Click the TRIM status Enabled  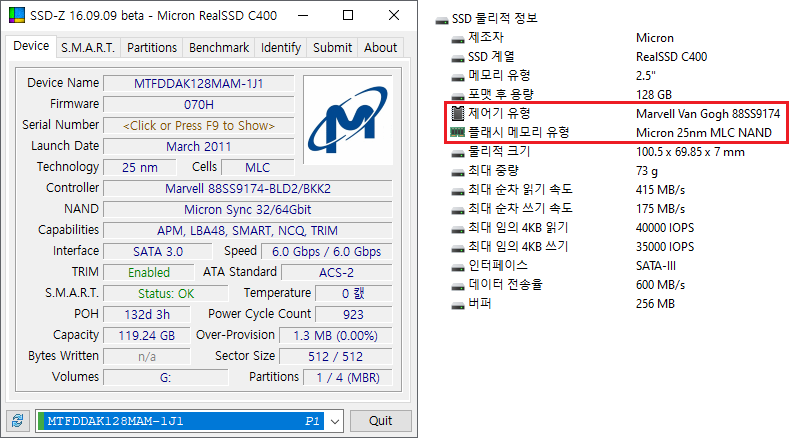pyautogui.click(x=149, y=273)
